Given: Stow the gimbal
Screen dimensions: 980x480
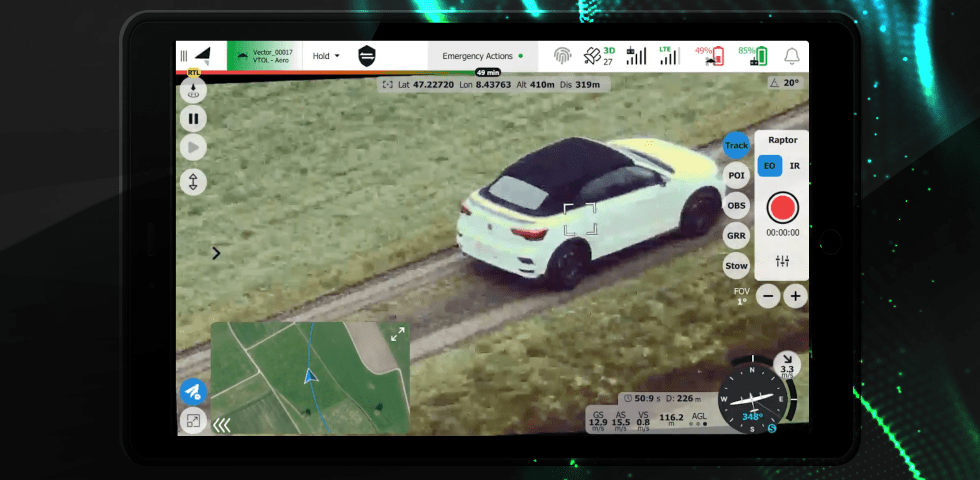Looking at the screenshot, I should click(x=736, y=266).
